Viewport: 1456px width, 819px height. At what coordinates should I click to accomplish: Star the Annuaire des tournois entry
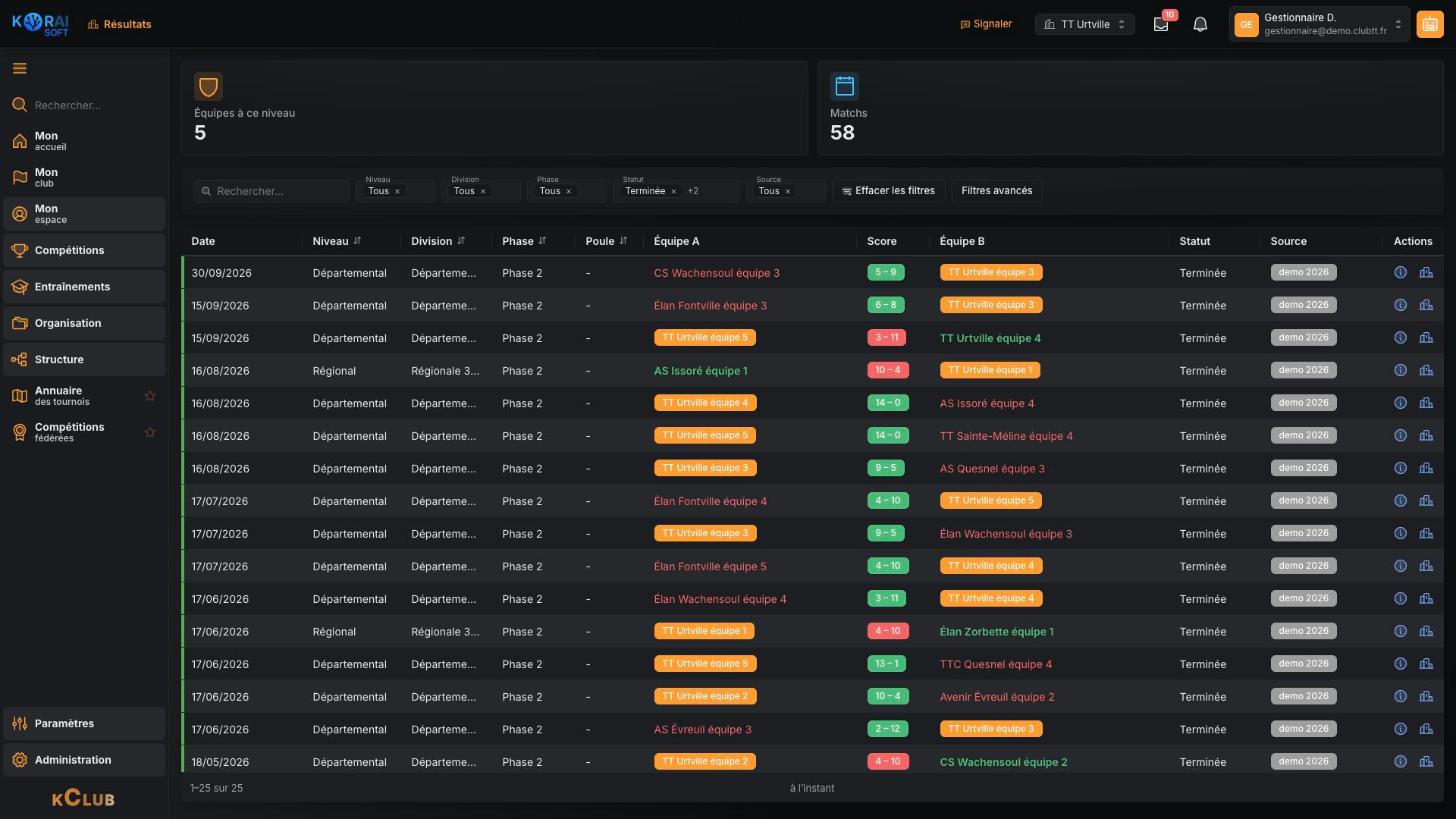(x=150, y=396)
